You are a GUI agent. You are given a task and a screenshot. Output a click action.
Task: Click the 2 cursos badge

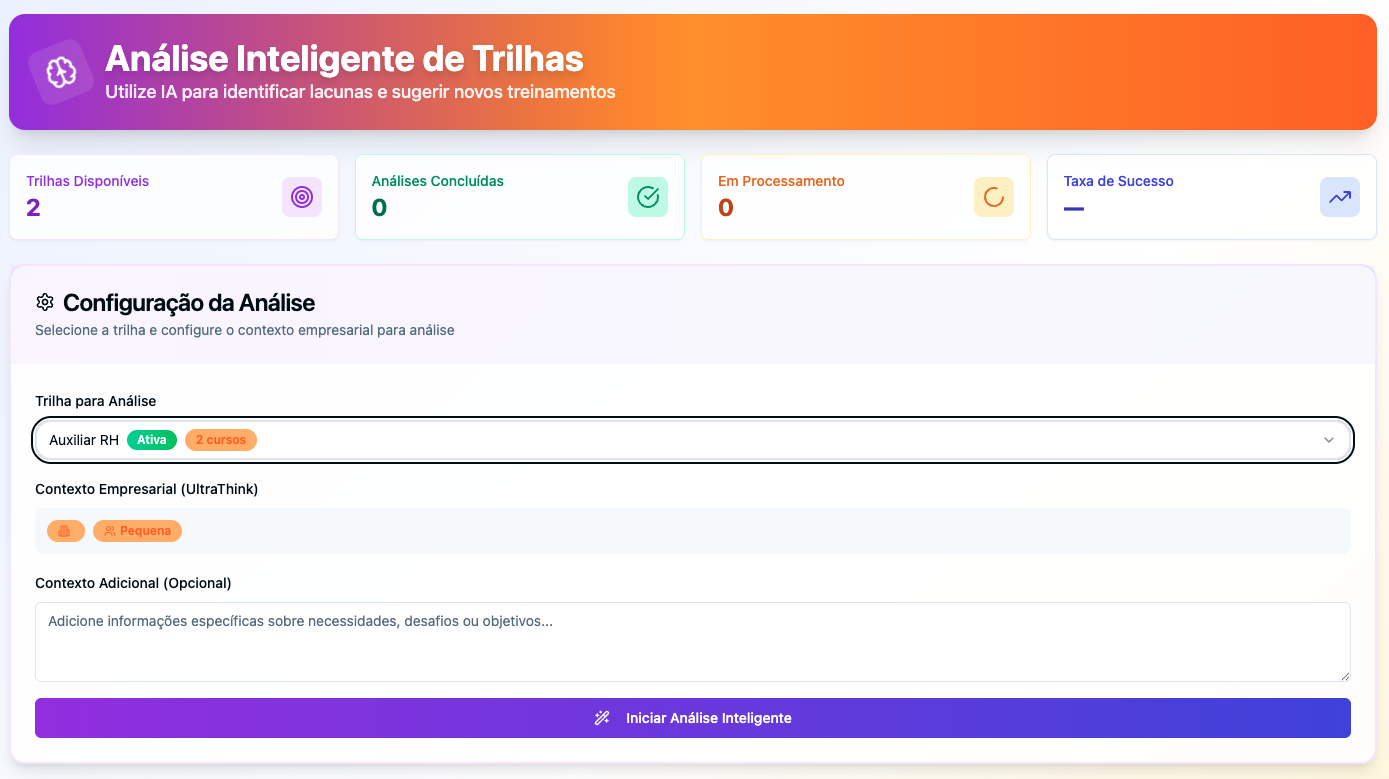click(220, 439)
